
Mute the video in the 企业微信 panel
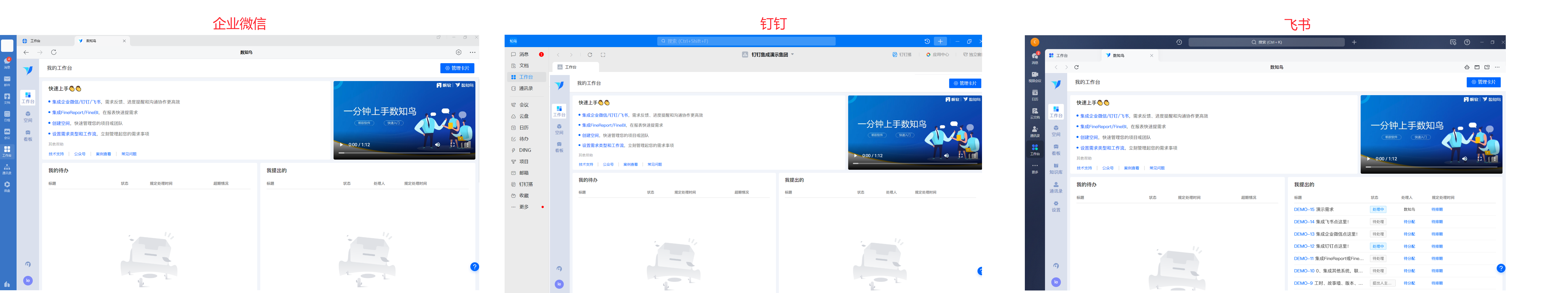tap(437, 145)
